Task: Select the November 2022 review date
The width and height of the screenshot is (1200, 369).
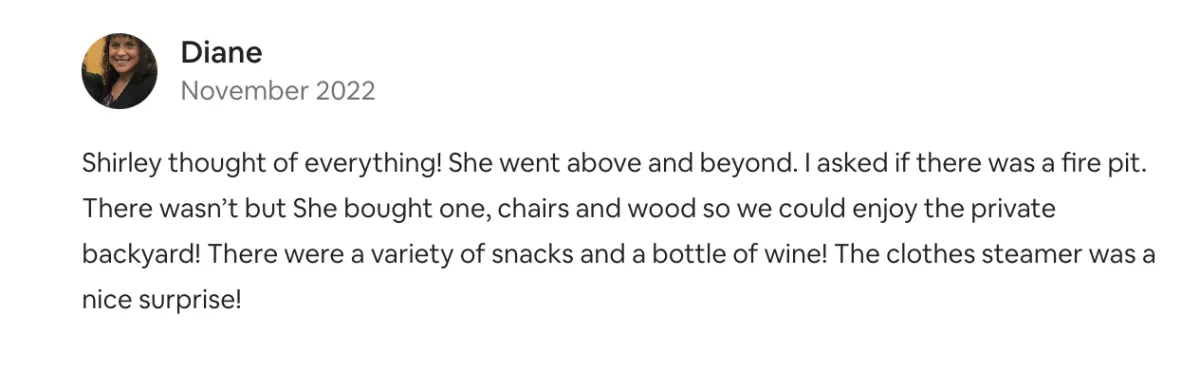Action: [278, 92]
